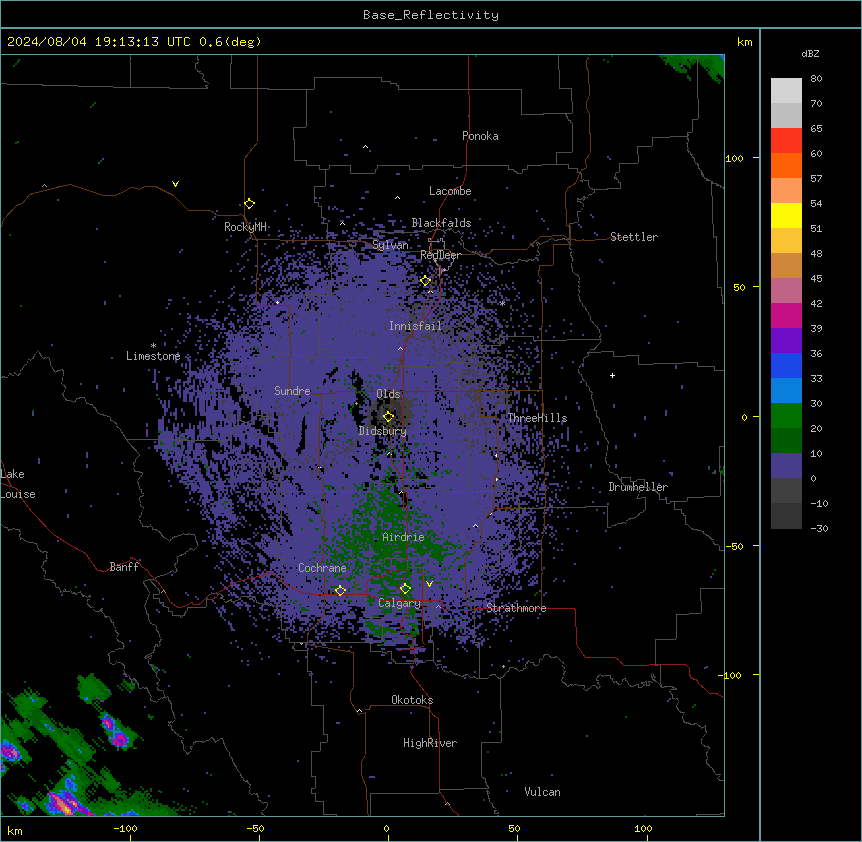Screen dimensions: 862x842
Task: Click the Lake Louise label
Action: pos(18,484)
